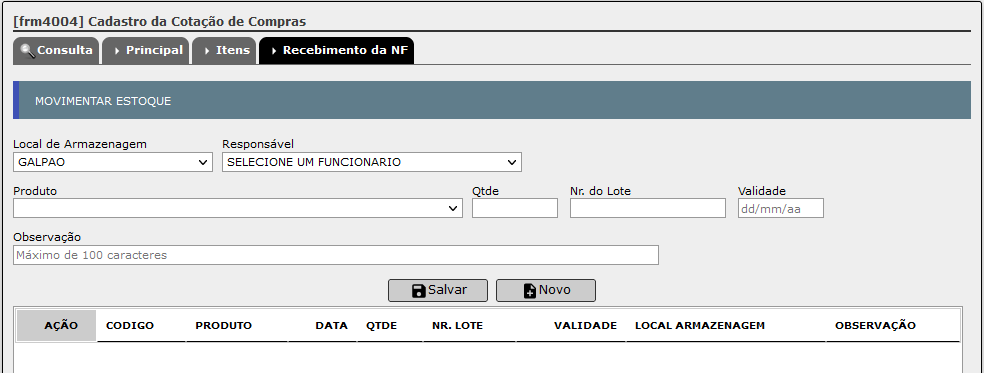Click the new document icon in Novo
This screenshot has width=984, height=373.
(x=530, y=291)
